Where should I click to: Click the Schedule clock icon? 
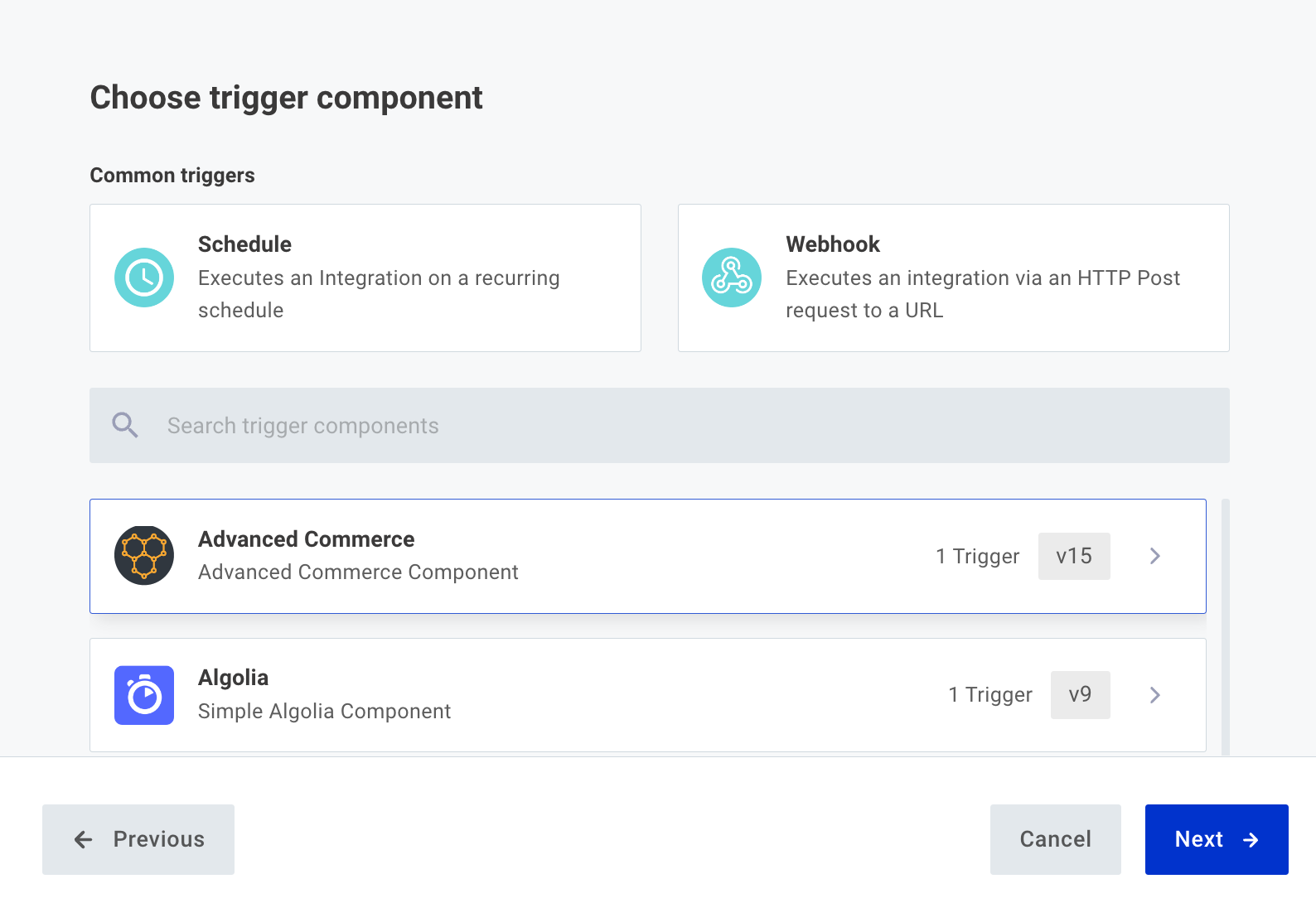coord(143,278)
